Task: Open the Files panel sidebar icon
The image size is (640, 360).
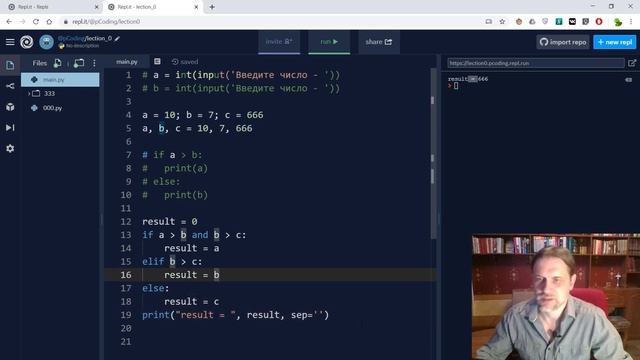Action: click(10, 65)
